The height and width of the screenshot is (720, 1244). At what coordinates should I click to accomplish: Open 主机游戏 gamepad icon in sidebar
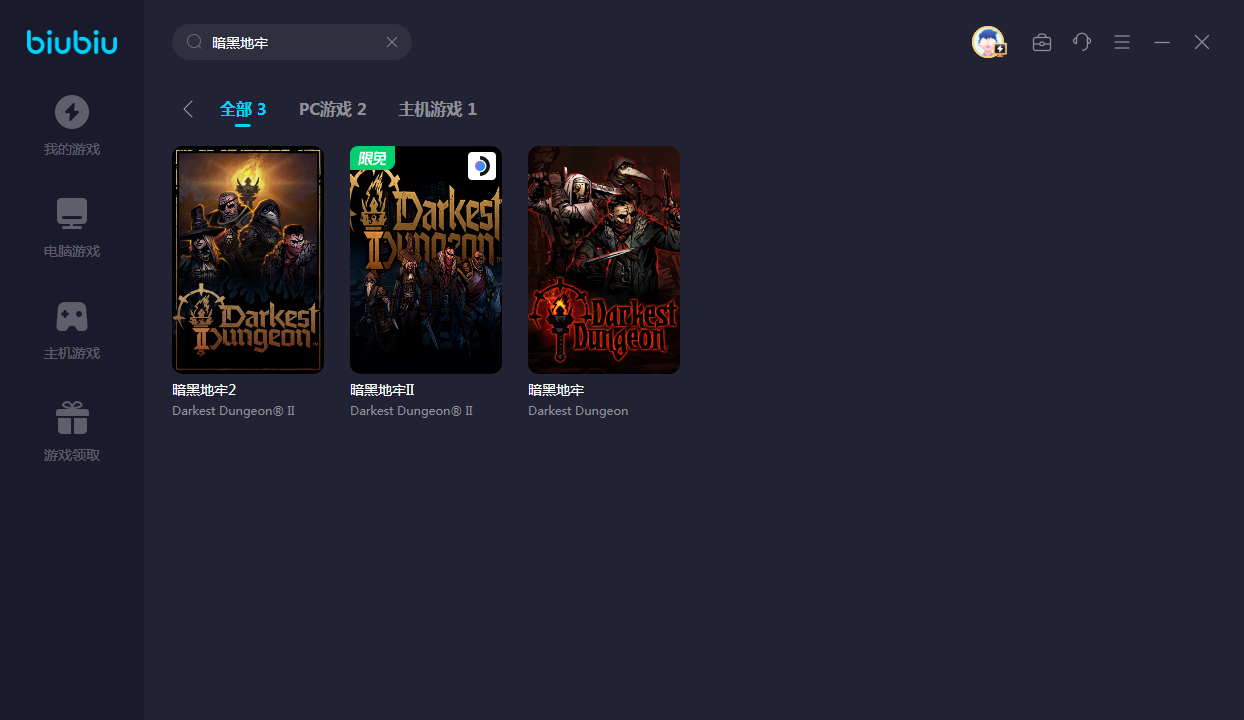72,316
